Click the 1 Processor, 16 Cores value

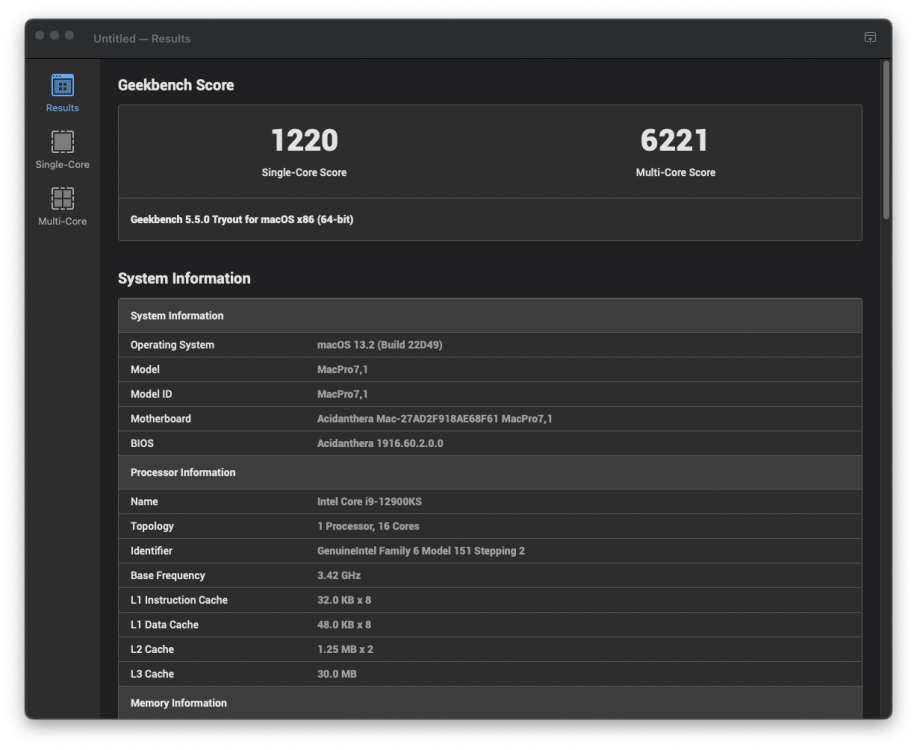[x=368, y=527]
